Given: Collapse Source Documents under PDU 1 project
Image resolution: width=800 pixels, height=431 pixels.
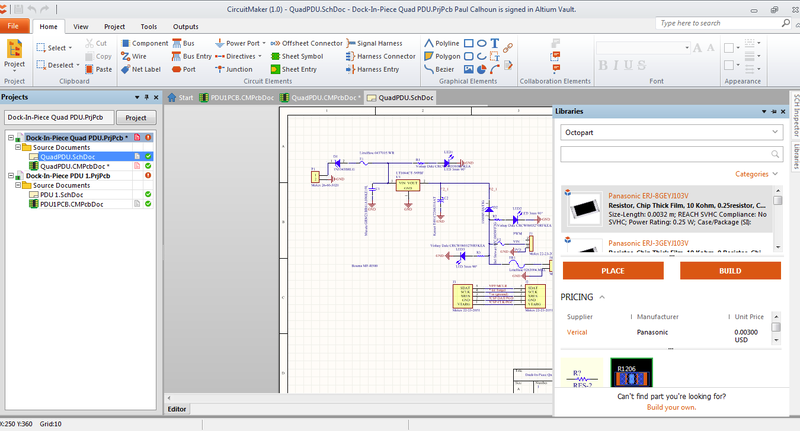Looking at the screenshot, I should pos(19,185).
